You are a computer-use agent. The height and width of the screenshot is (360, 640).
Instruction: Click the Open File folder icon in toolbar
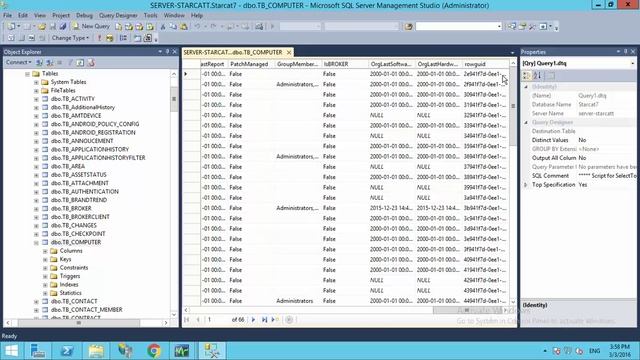tap(42, 27)
